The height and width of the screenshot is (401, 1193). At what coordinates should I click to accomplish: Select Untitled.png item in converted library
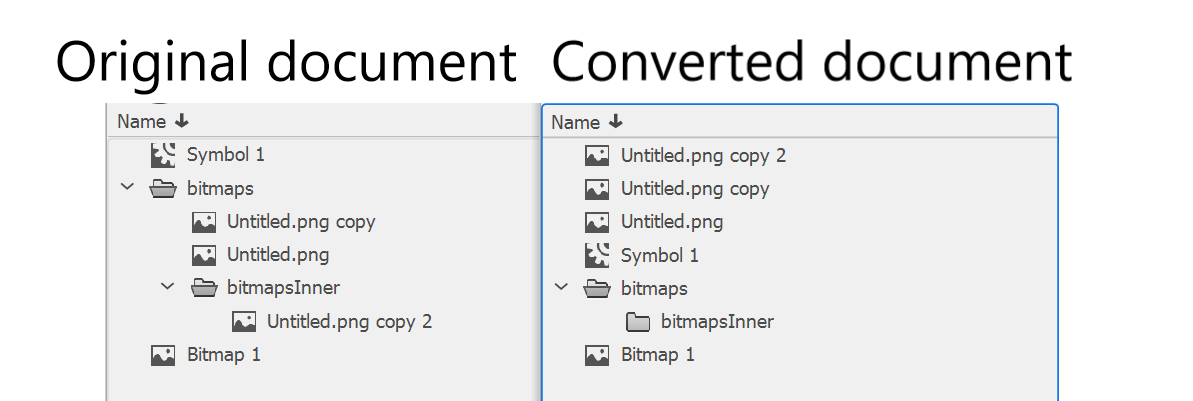click(672, 222)
